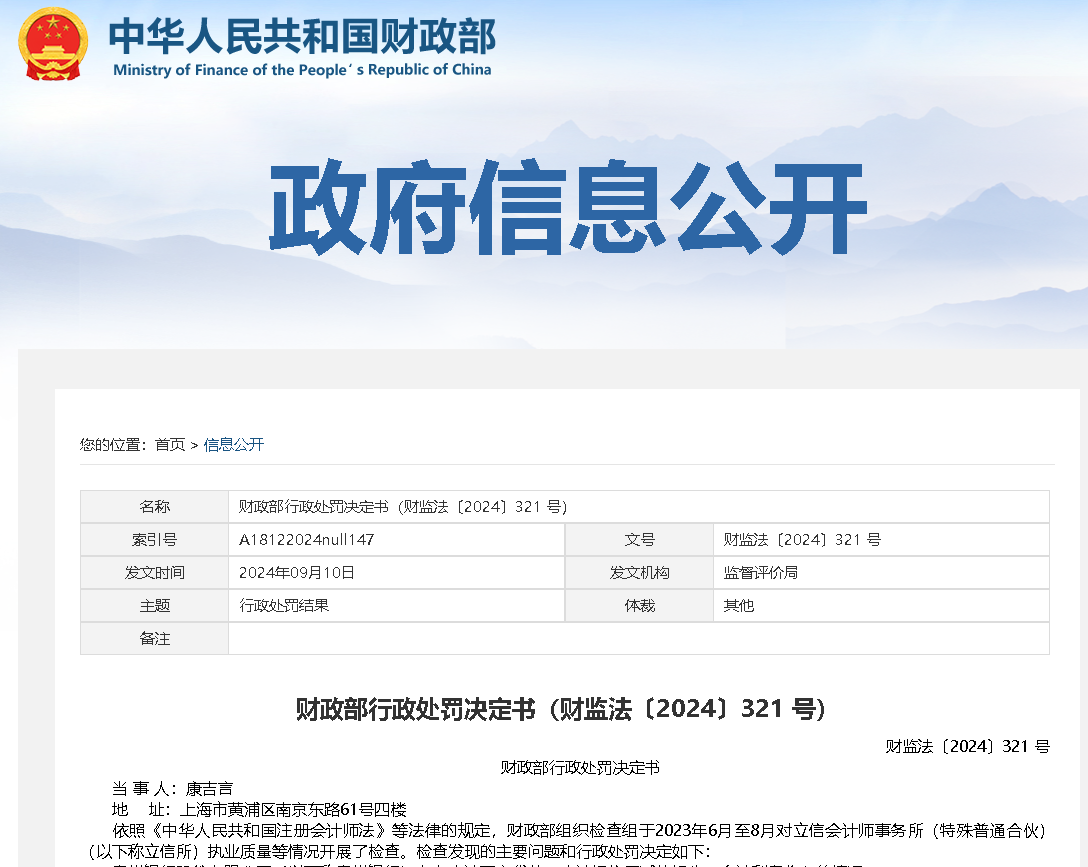Click the paragraph starting 依照《中华人民共和国注册会计师法》
The height and width of the screenshot is (867, 1088).
pos(568,841)
